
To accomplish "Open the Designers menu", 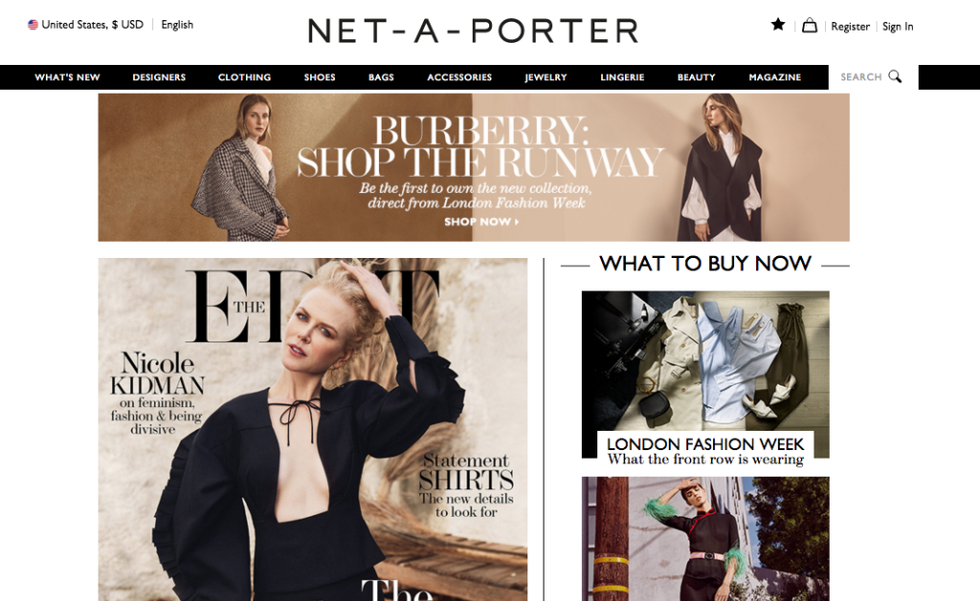I will [x=159, y=77].
